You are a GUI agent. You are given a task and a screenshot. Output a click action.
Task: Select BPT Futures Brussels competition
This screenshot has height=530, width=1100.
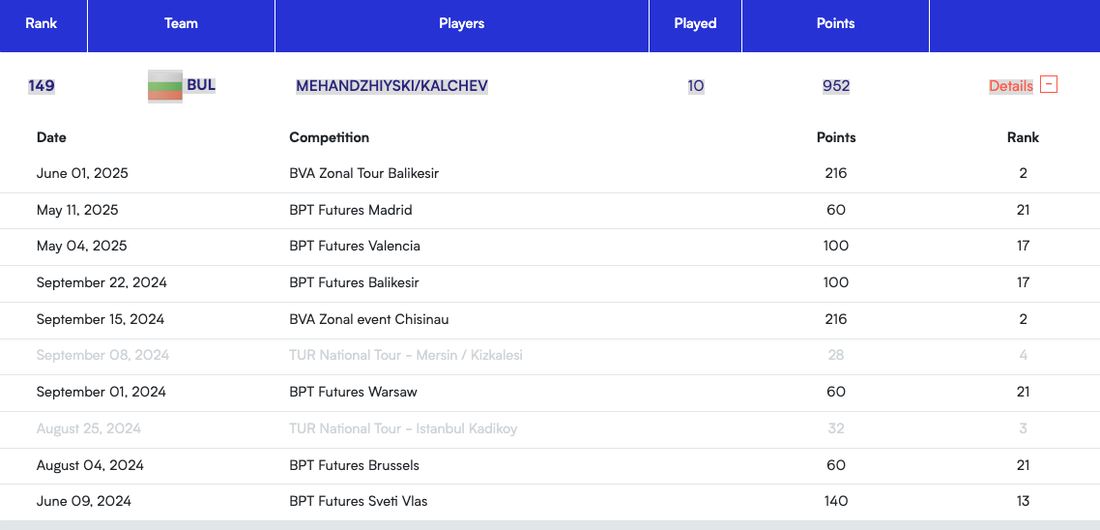pyautogui.click(x=354, y=465)
